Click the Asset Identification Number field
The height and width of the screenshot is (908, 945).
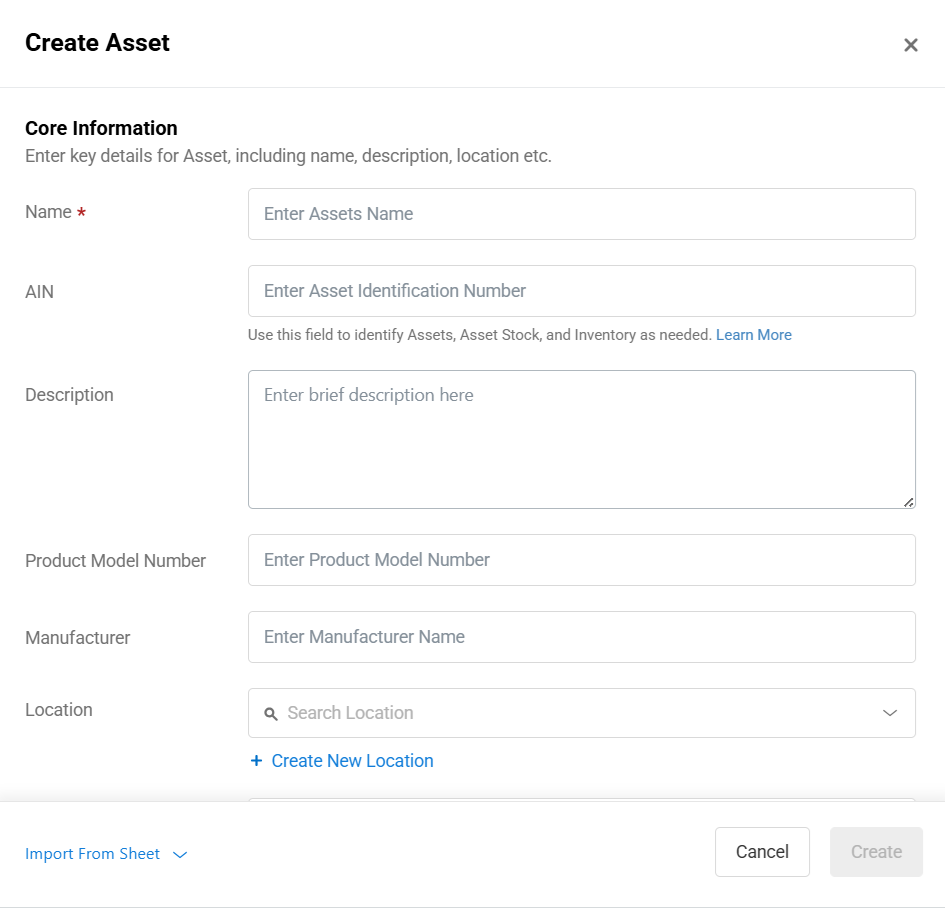[x=582, y=291]
